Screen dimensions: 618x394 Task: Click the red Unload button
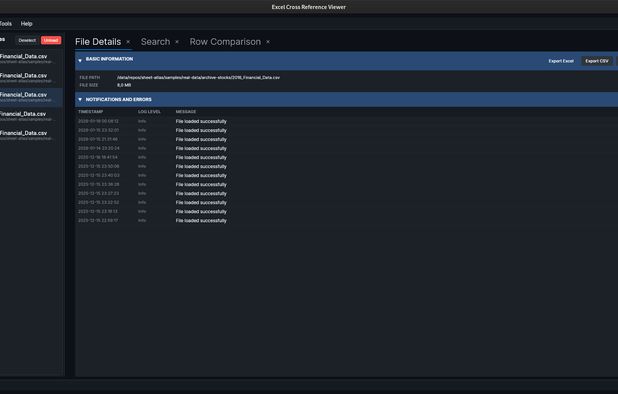click(51, 40)
